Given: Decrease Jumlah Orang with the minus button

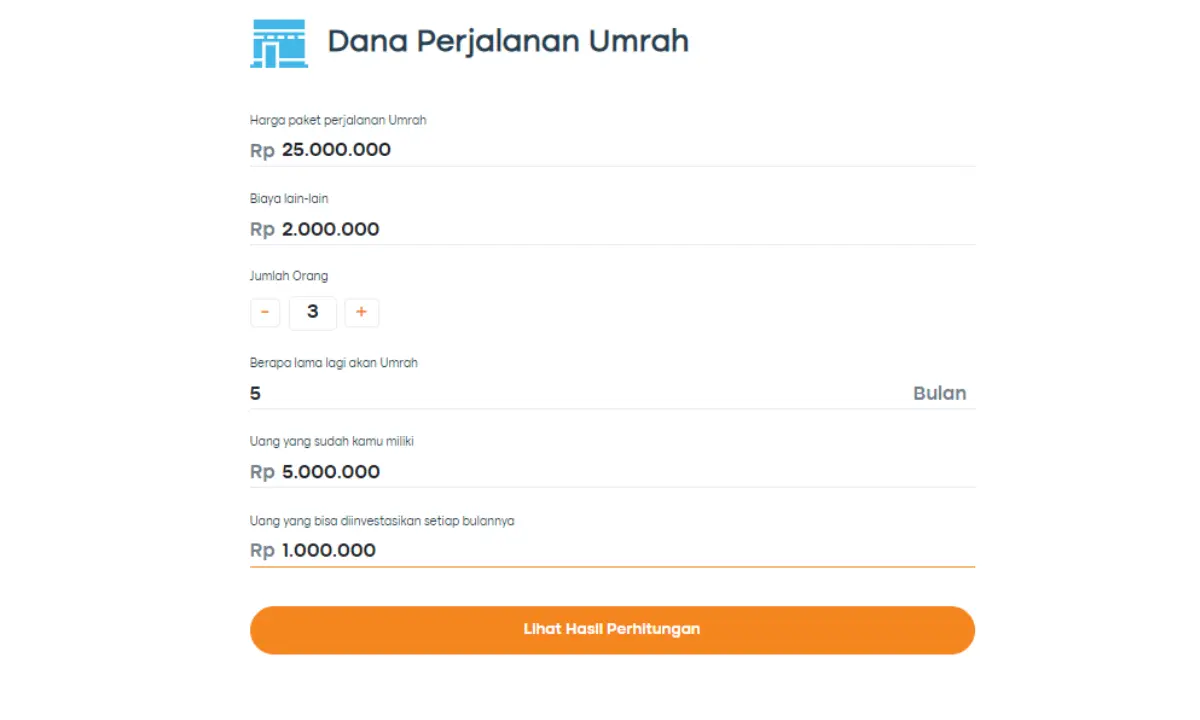Looking at the screenshot, I should tap(265, 312).
